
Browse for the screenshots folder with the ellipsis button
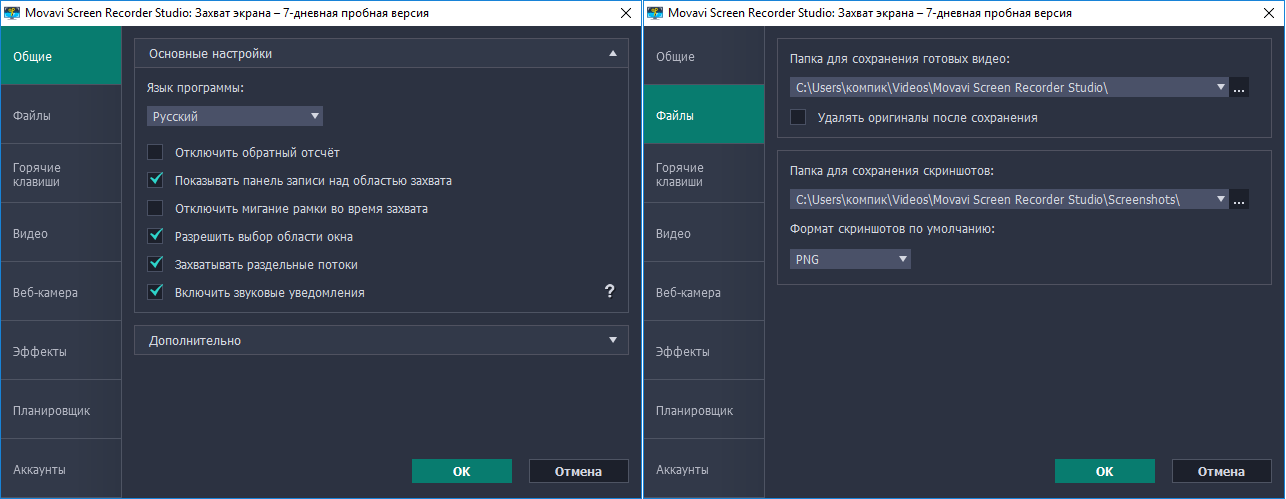pos(1240,199)
